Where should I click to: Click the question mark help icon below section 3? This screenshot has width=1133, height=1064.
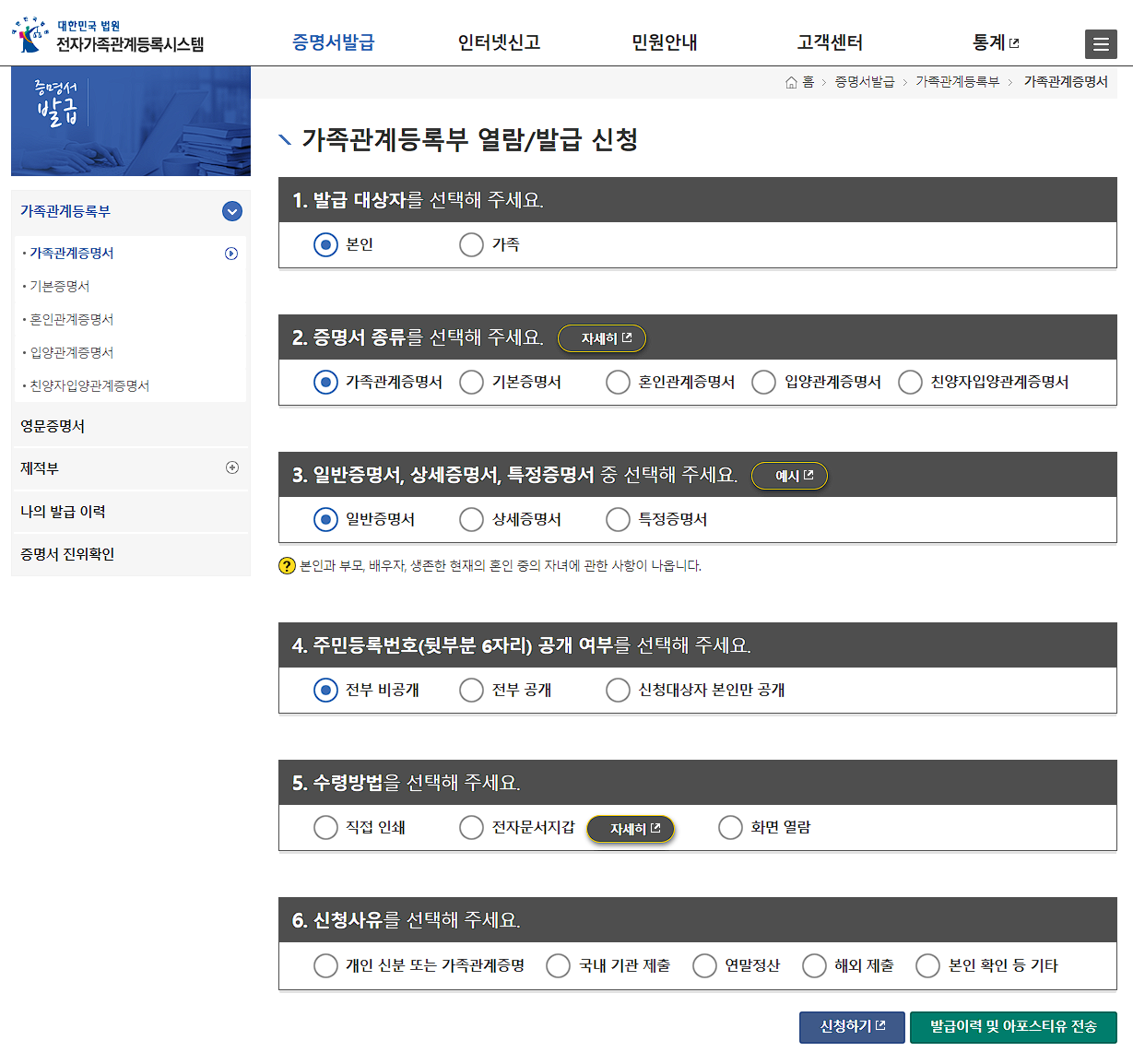(287, 565)
